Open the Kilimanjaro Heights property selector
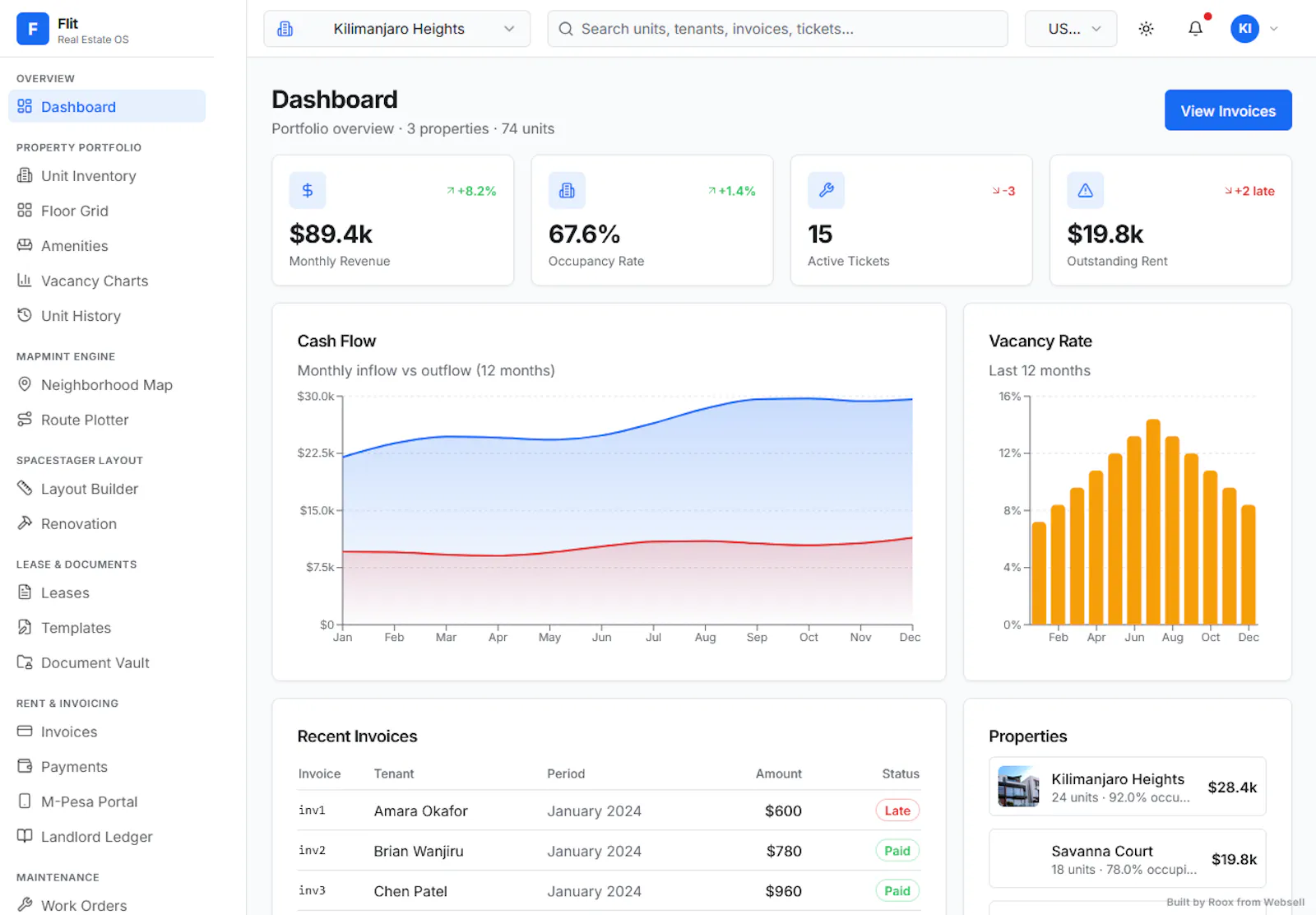This screenshot has height=915, width=1316. (x=397, y=29)
